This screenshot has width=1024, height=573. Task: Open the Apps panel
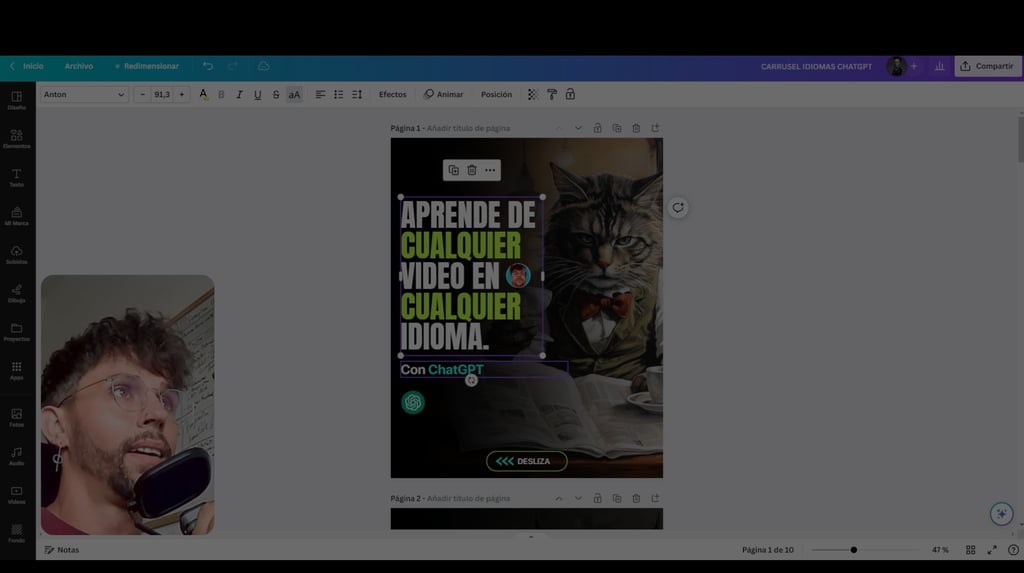[x=16, y=370]
